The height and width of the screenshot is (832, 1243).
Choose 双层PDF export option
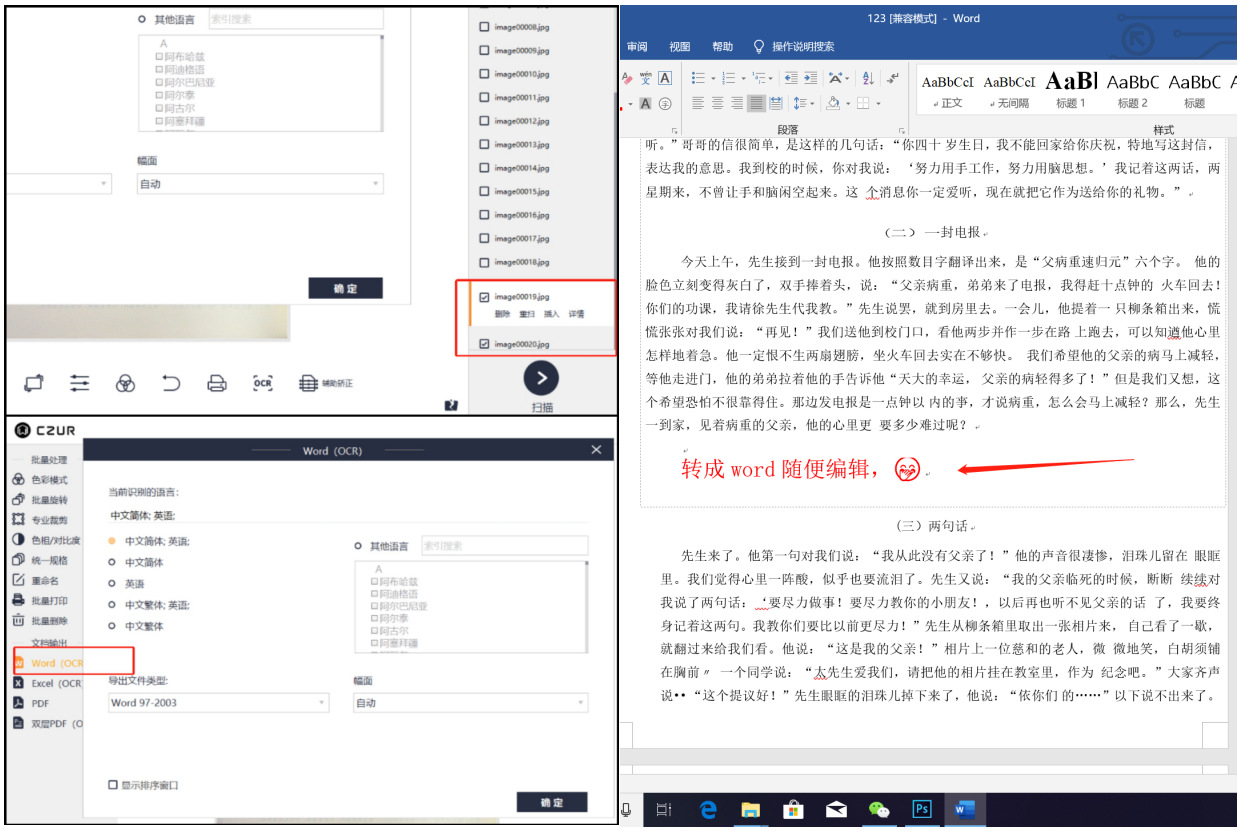[x=47, y=723]
